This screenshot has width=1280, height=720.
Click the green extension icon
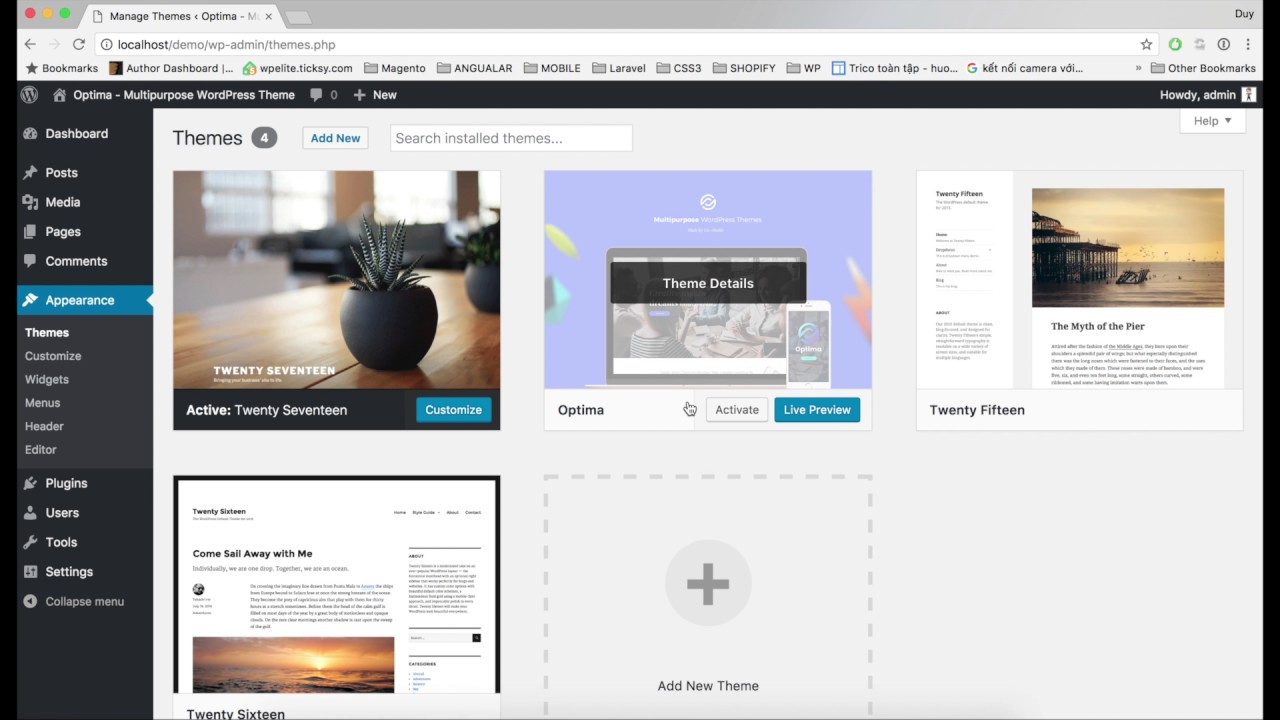point(1175,44)
